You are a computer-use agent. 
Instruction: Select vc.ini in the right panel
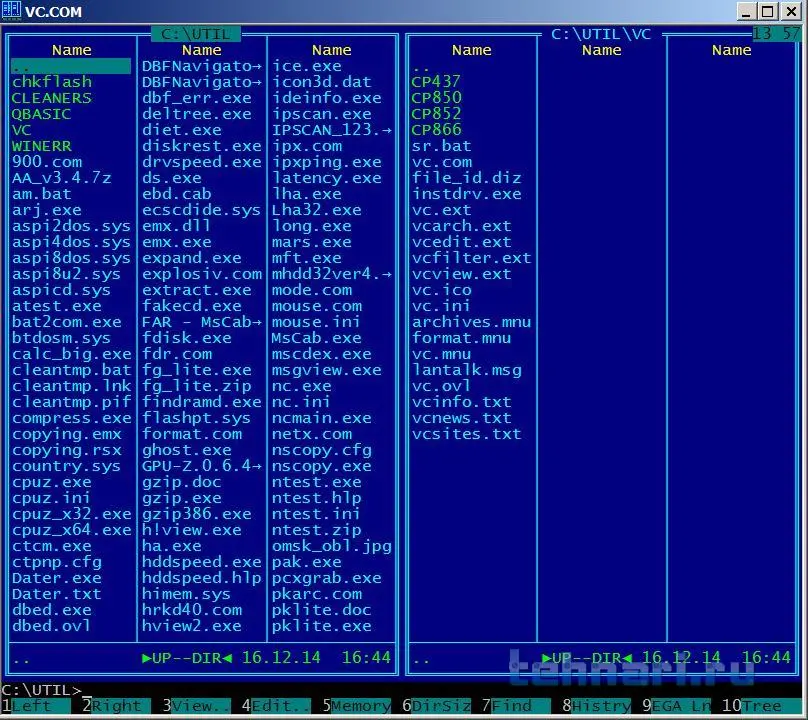(441, 306)
